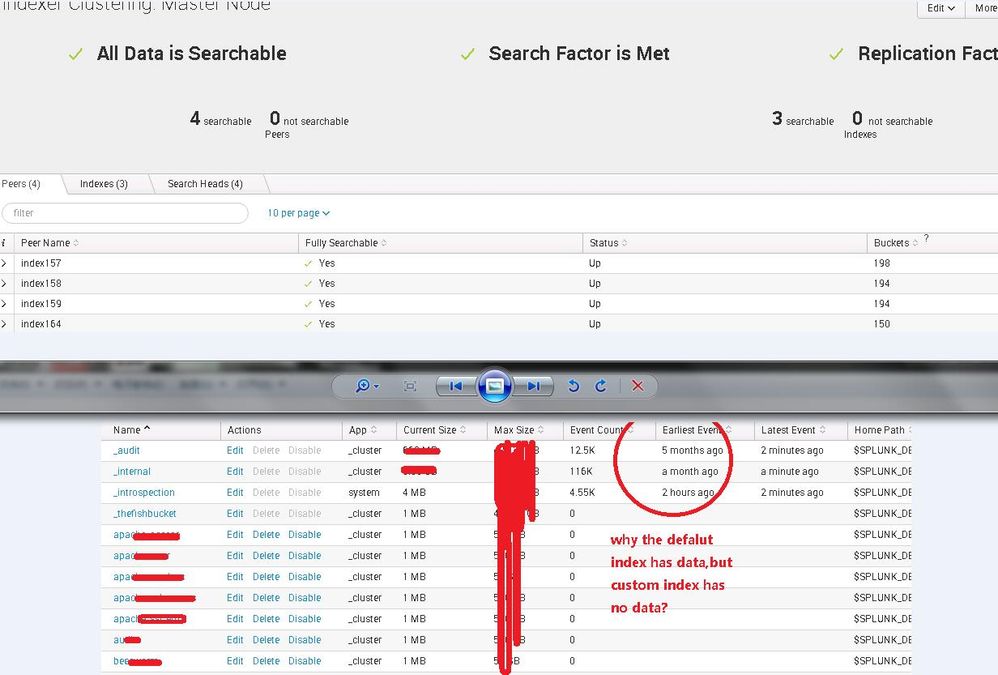998x675 pixels.
Task: Expand the index164 peer row
Action: [x=4, y=324]
